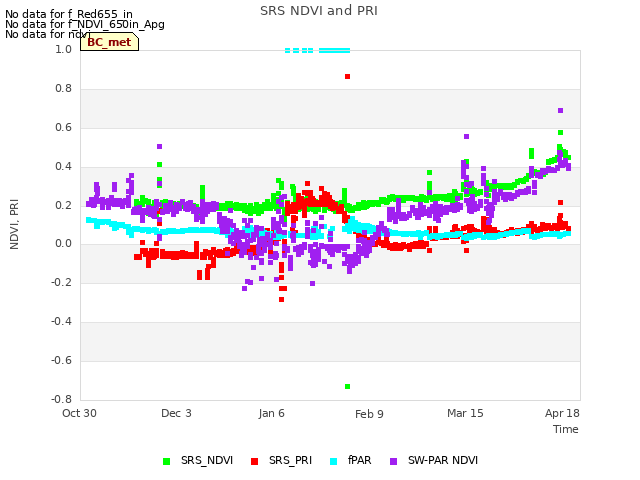The image size is (640, 480).
Task: Click the 0.8 y-axis tick label
Action: point(64,88)
